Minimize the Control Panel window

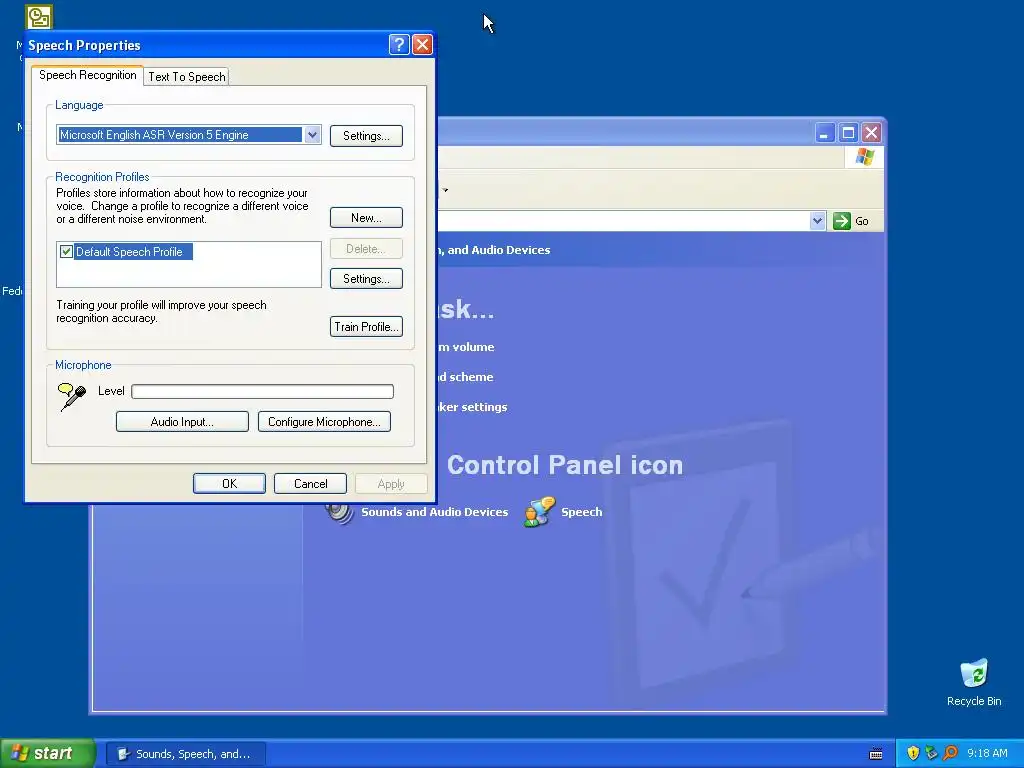click(x=824, y=133)
